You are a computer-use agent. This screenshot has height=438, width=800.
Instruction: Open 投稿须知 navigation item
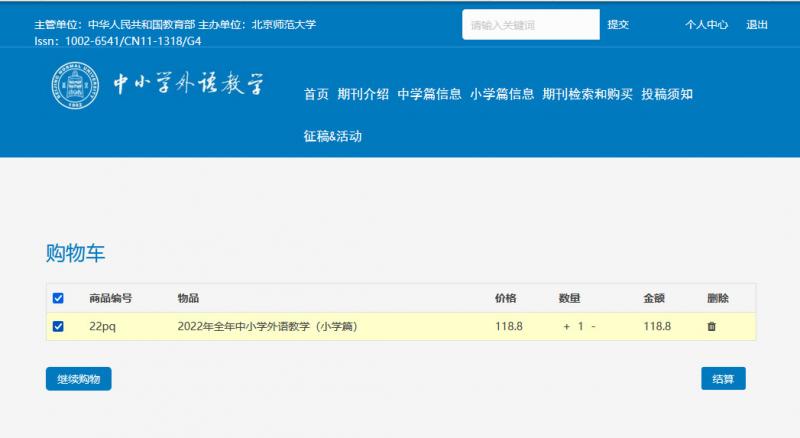667,94
